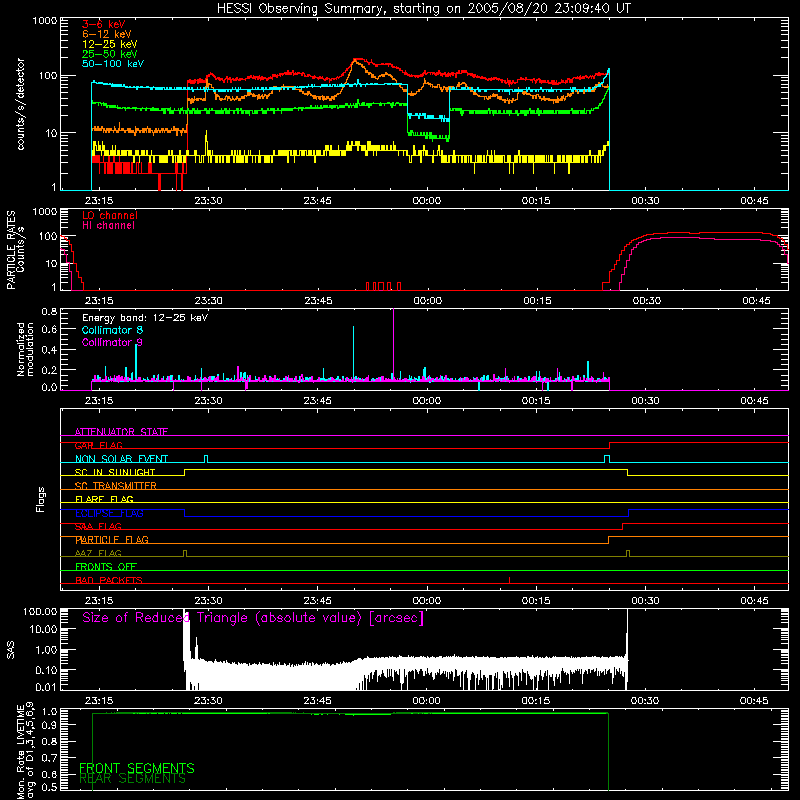Click the tallest magenta Collimator 9 modulation spike
Image resolution: width=800 pixels, height=800 pixels.
[393, 344]
